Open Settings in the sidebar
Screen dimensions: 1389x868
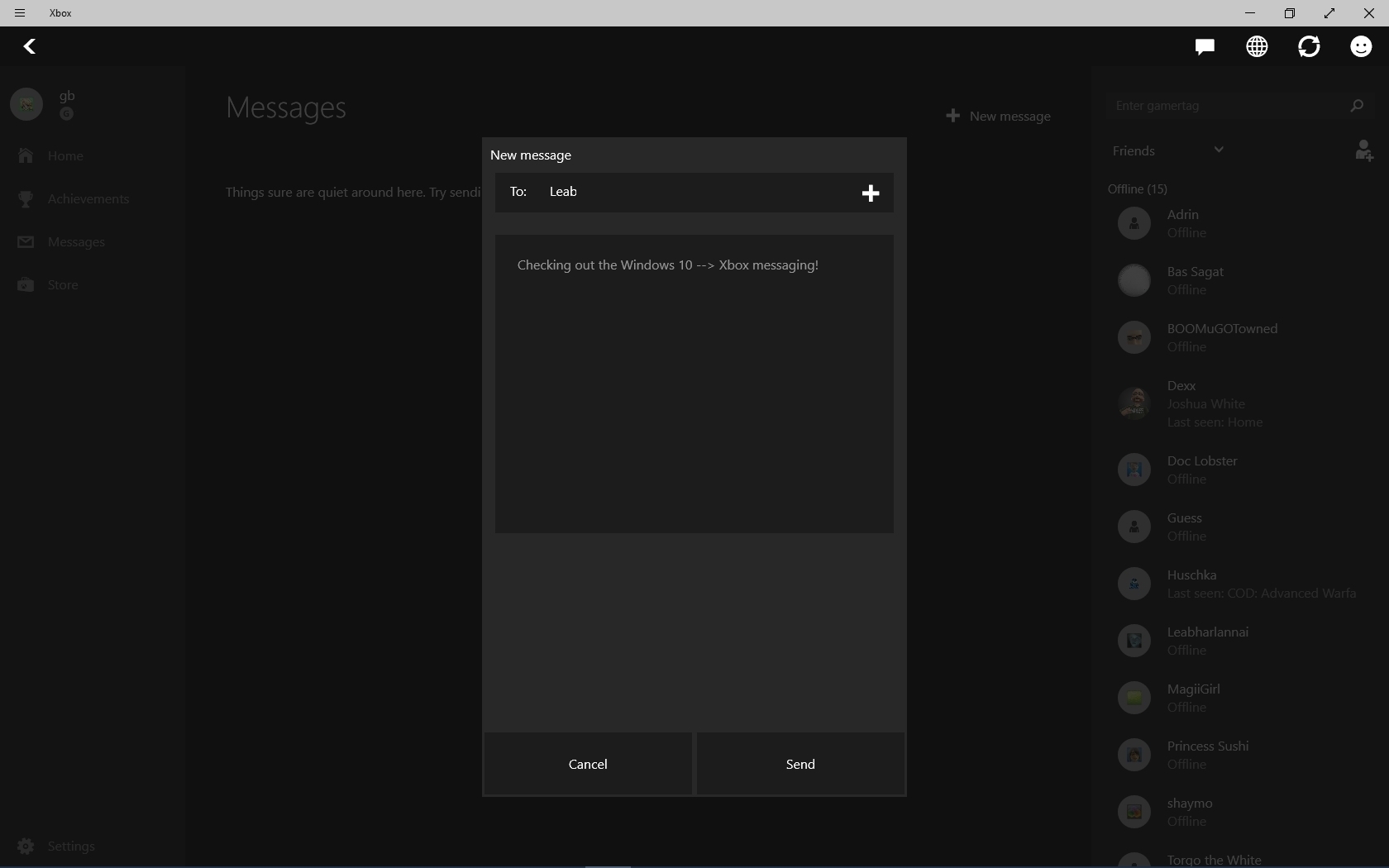coord(91,846)
